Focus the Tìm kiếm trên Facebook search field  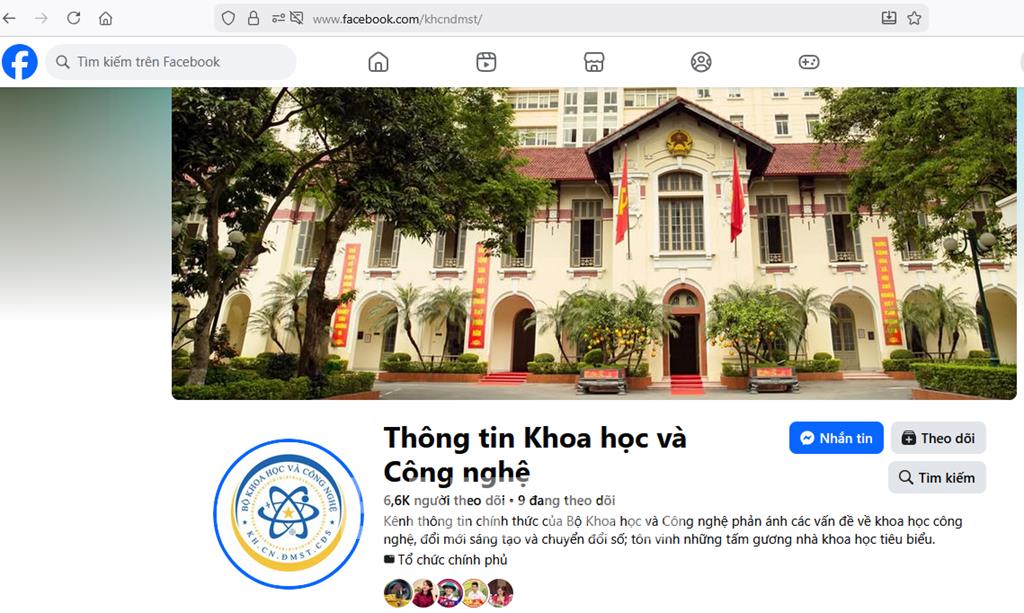171,62
